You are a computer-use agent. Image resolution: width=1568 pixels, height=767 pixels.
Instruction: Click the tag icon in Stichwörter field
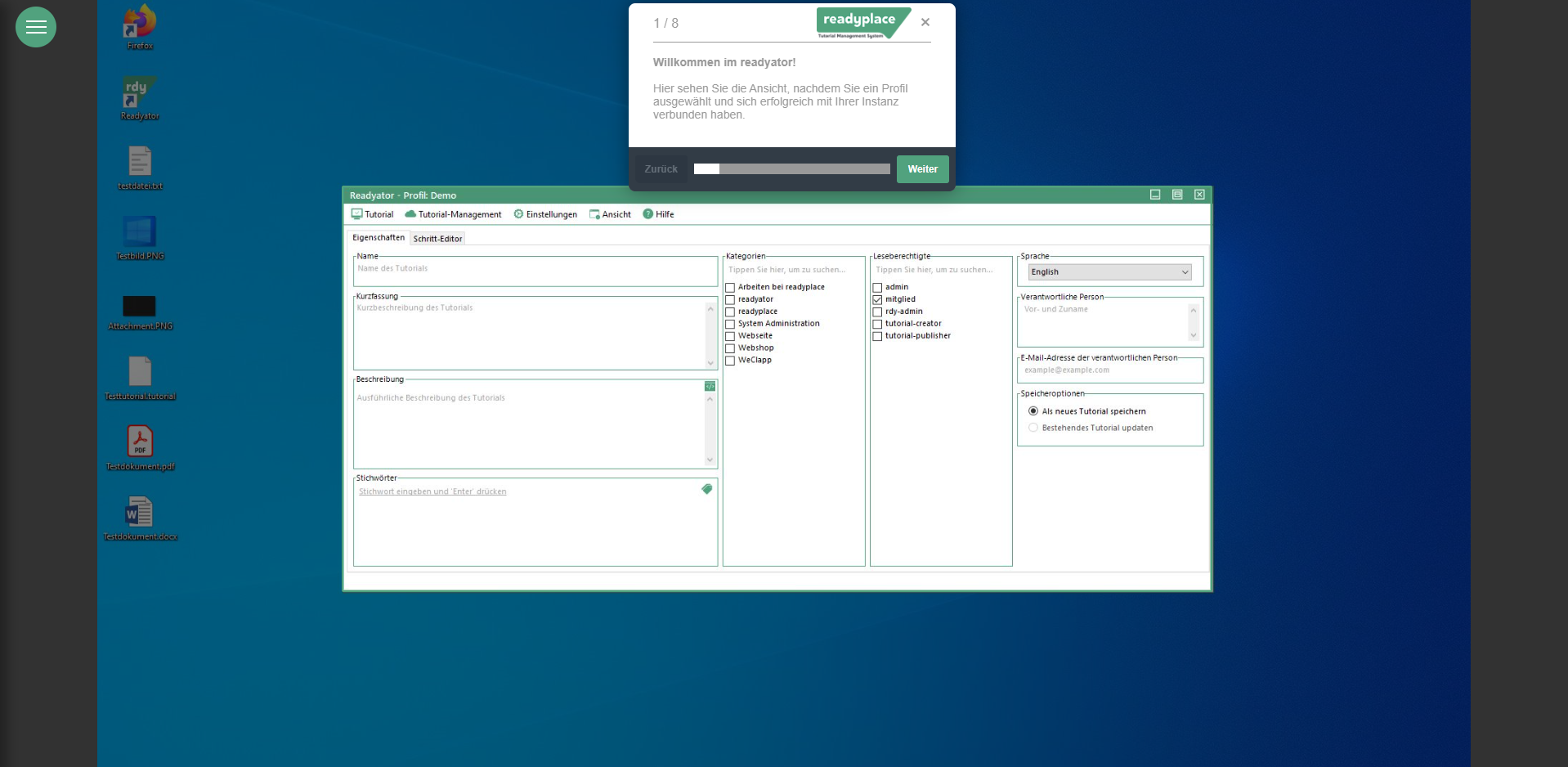[707, 489]
